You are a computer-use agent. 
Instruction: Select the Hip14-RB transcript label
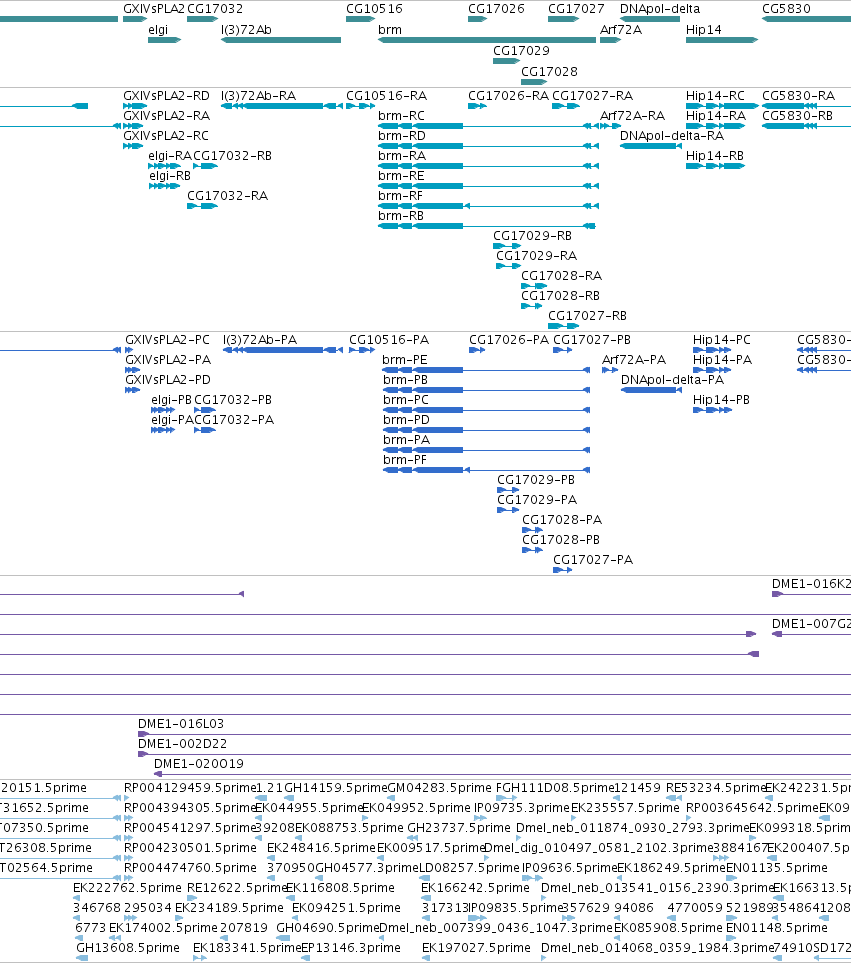715,156
